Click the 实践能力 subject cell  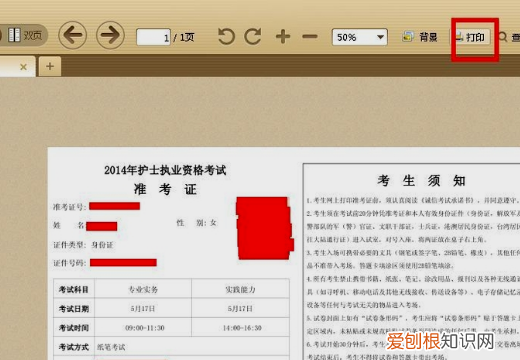240,289
